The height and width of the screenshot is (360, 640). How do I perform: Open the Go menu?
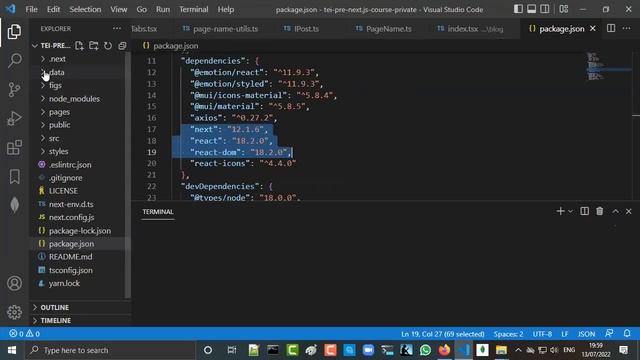(x=142, y=9)
